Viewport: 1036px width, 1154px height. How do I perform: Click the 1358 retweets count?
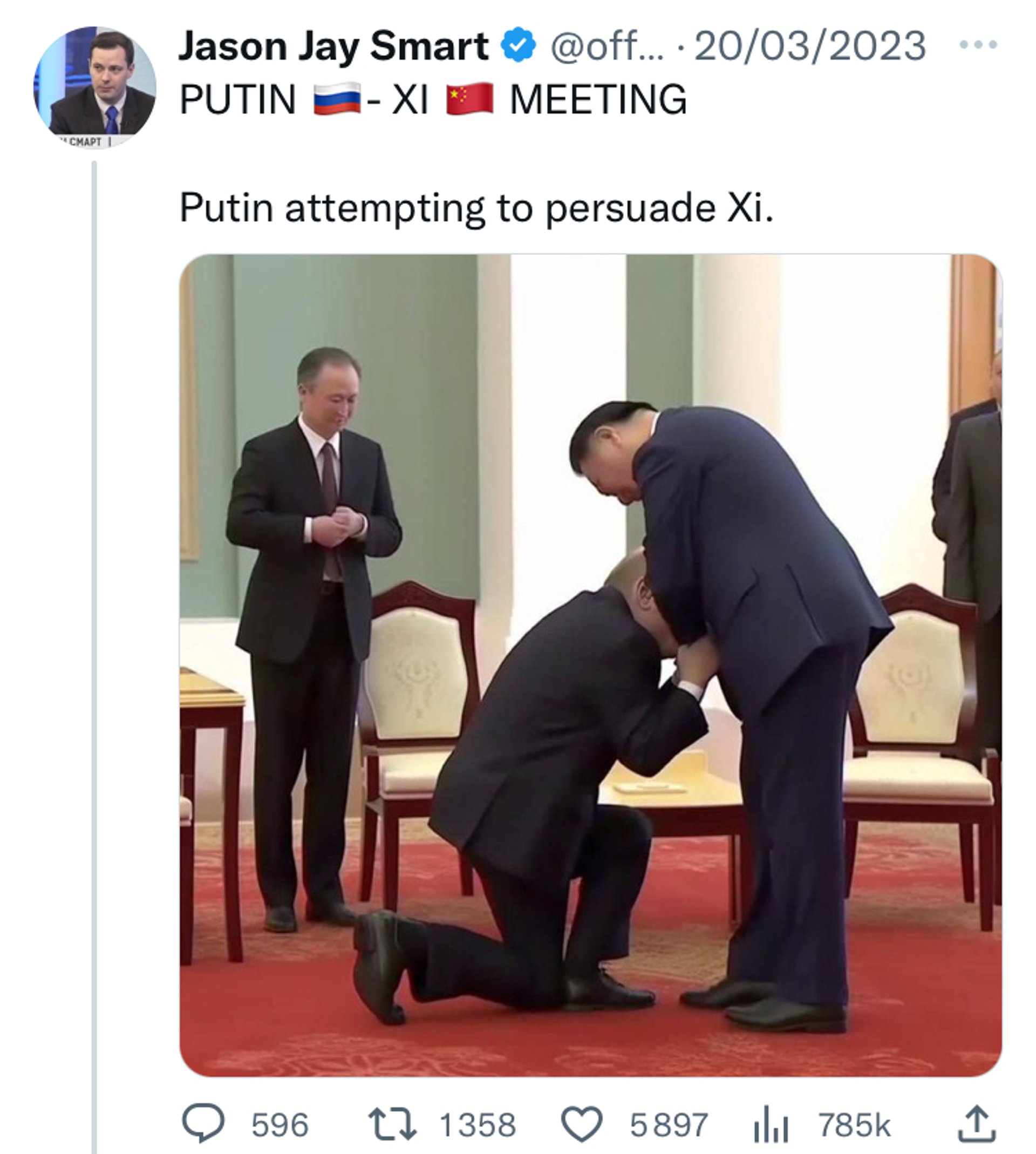[x=478, y=1125]
